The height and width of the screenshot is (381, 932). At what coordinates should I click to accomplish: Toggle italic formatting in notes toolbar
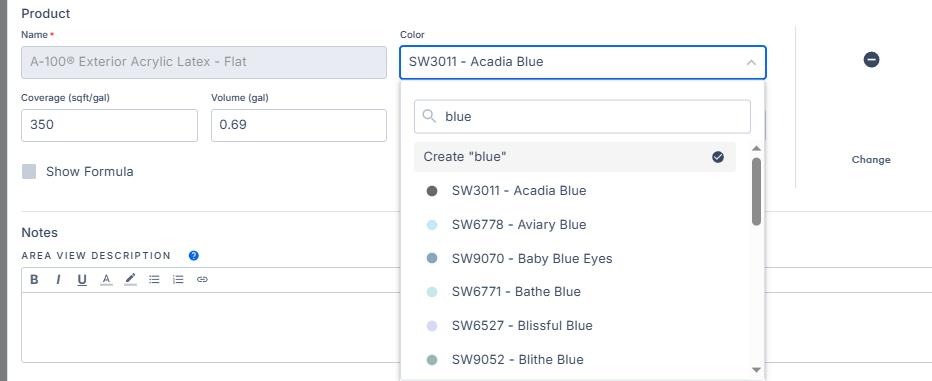58,279
